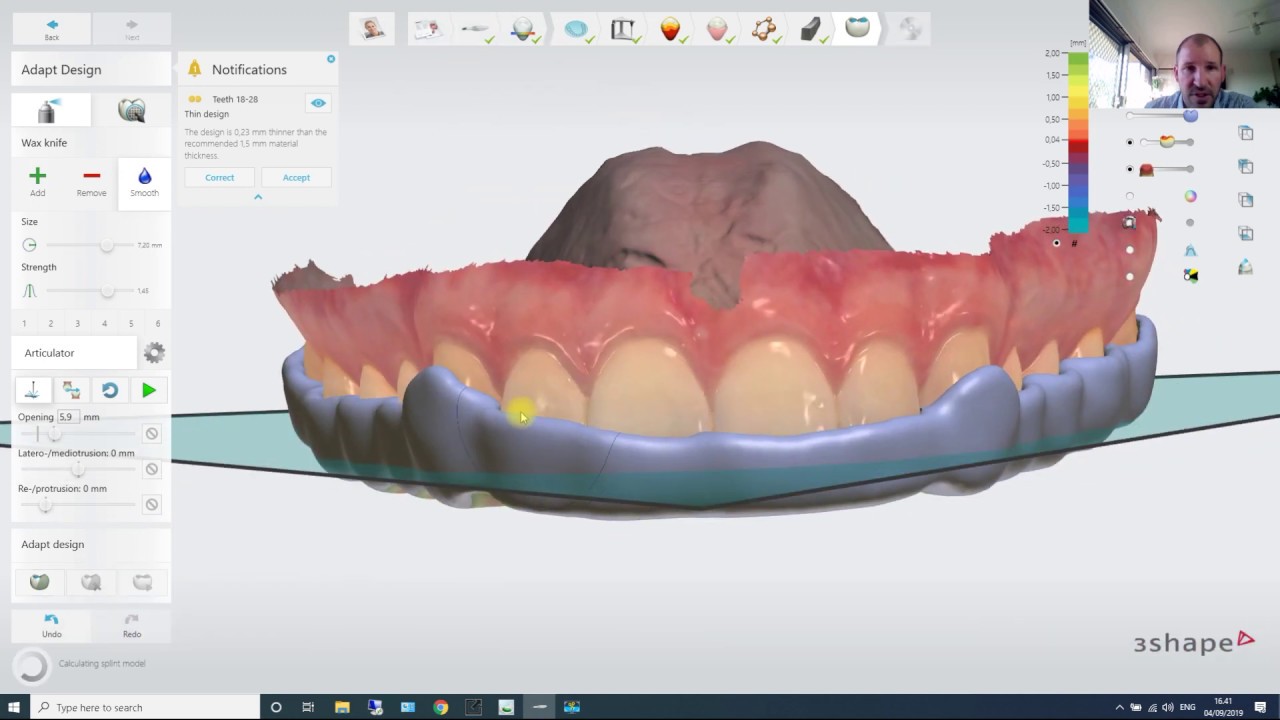This screenshot has height=720, width=1280.
Task: Click the multicolor contrast view icon
Action: pyautogui.click(x=1190, y=275)
